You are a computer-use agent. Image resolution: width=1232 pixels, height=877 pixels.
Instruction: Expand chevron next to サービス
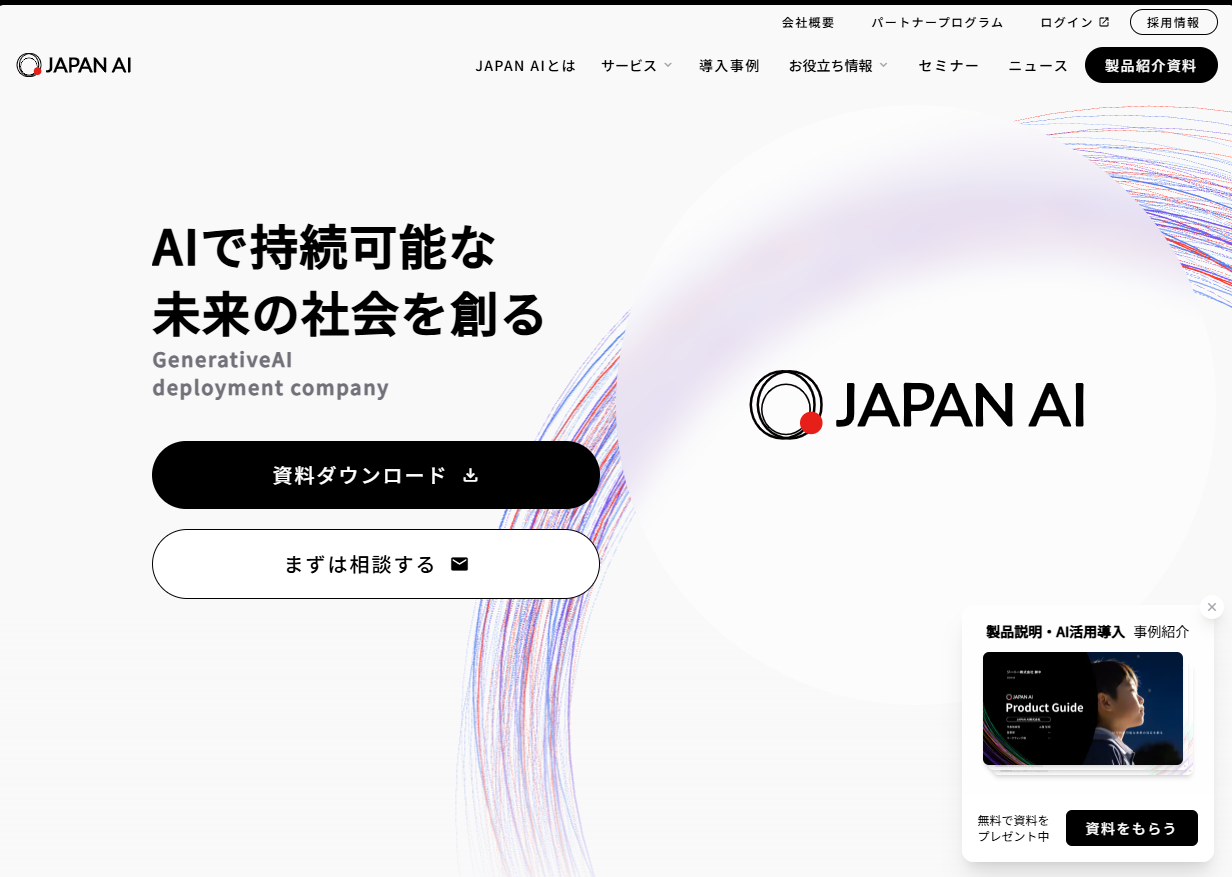coord(668,66)
